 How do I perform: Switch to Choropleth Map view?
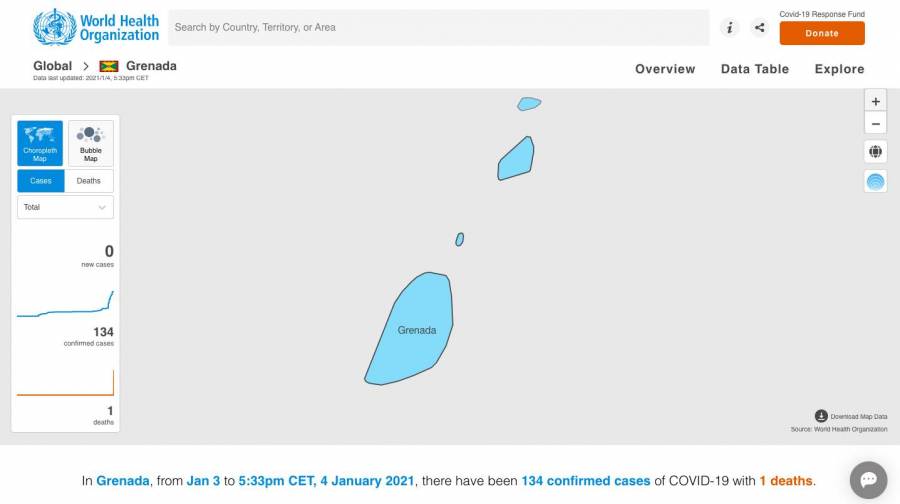[40, 144]
